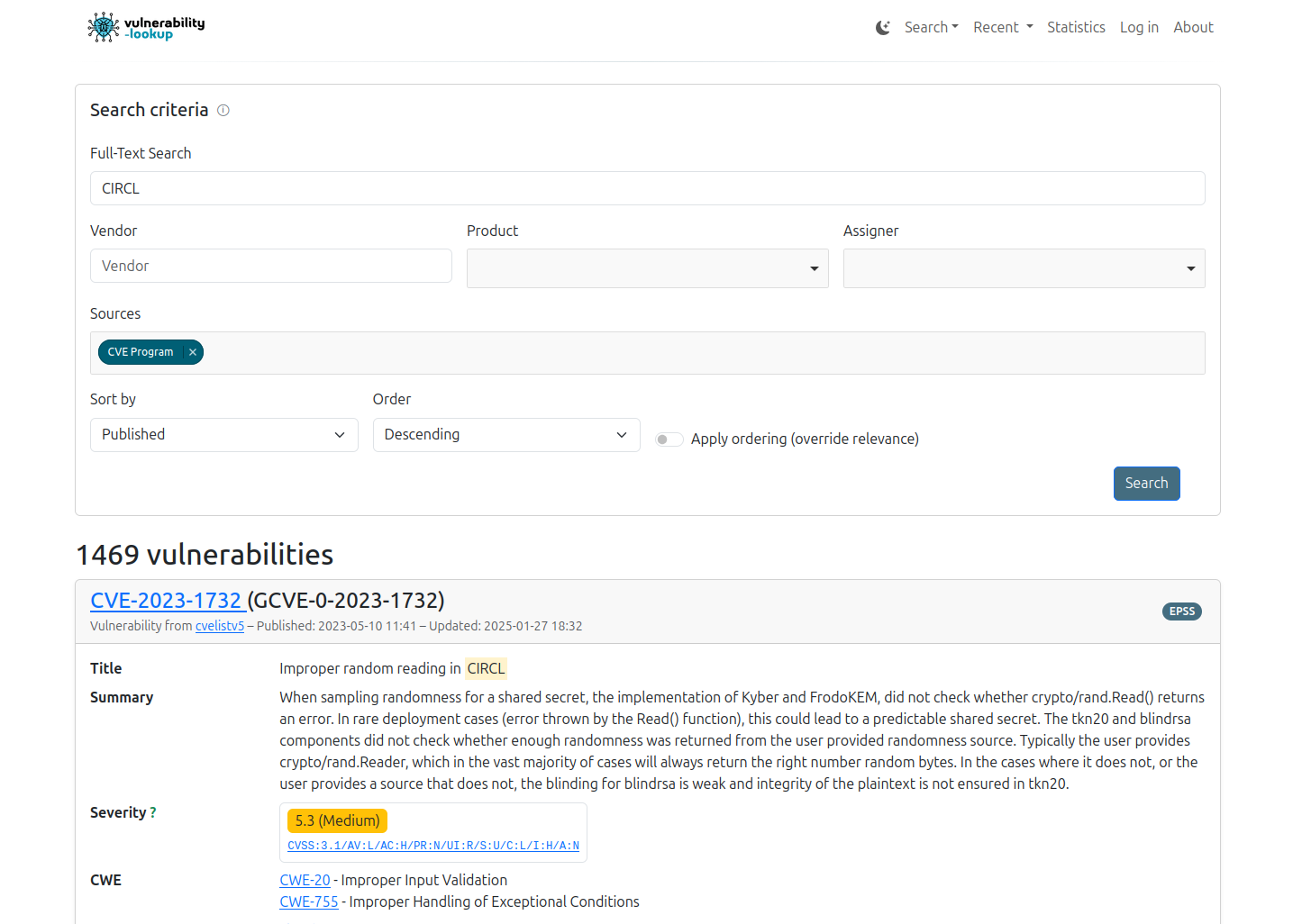Image resolution: width=1302 pixels, height=924 pixels.
Task: Open the CVSS vector string link
Action: click(433, 846)
